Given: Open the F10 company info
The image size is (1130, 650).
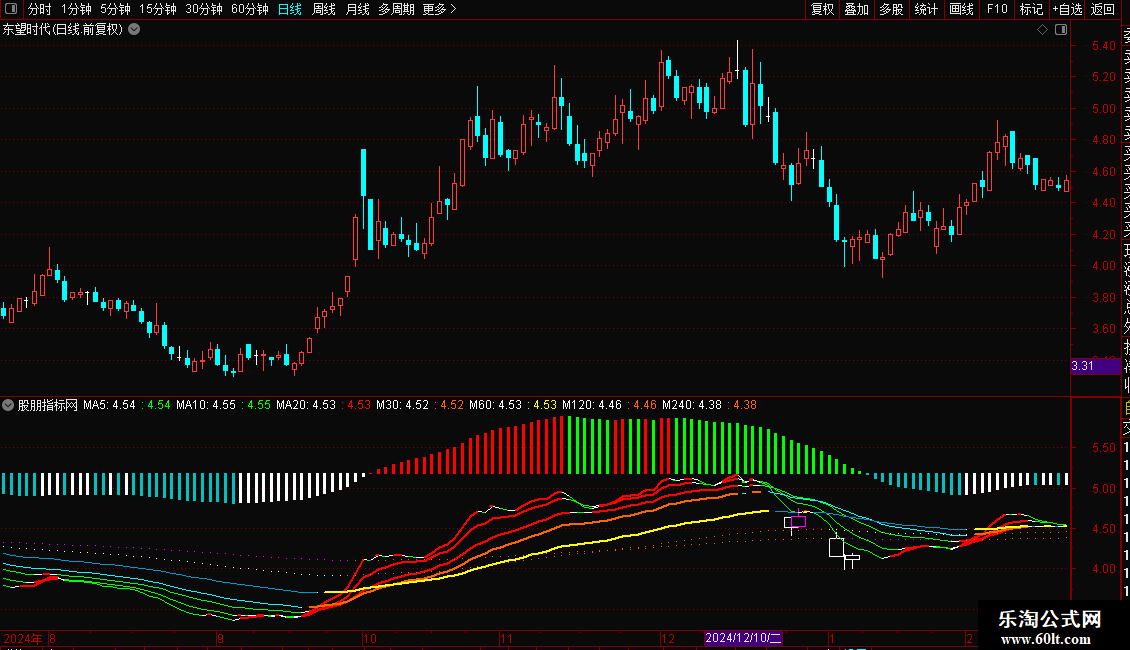Looking at the screenshot, I should (x=997, y=9).
